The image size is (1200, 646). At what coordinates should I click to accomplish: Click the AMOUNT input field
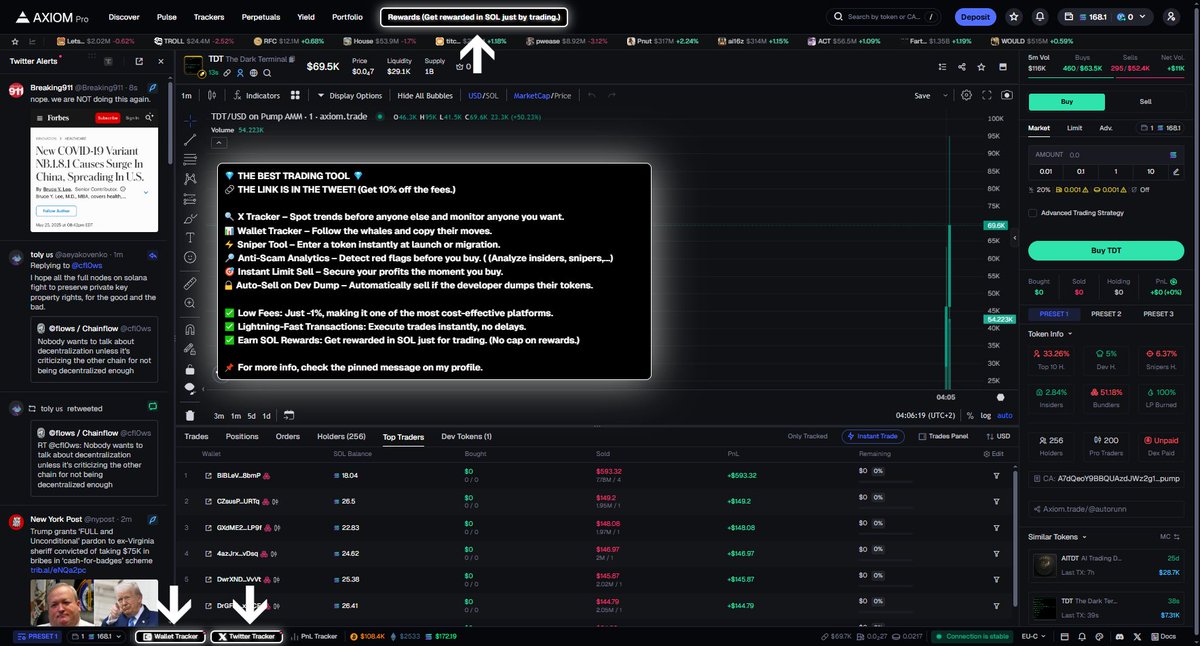coord(1105,155)
